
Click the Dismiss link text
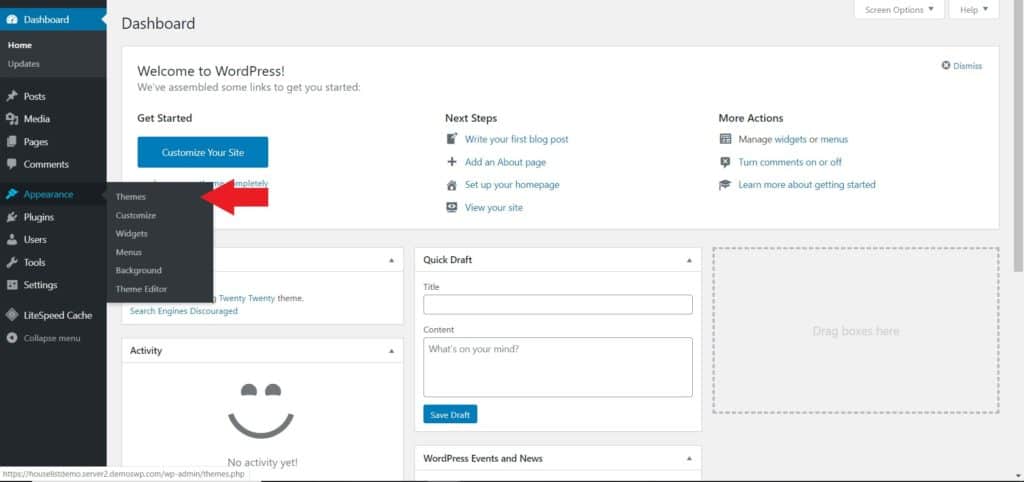tap(967, 66)
